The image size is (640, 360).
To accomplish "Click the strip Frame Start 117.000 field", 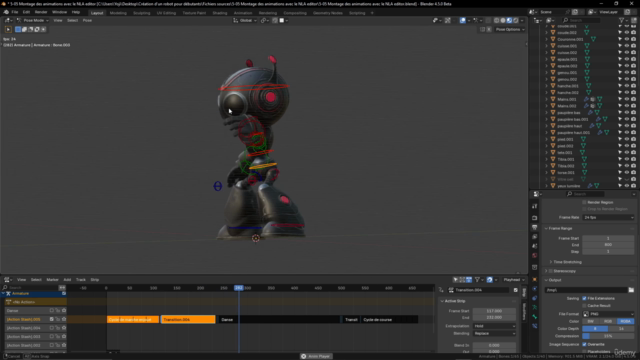I will coord(494,311).
